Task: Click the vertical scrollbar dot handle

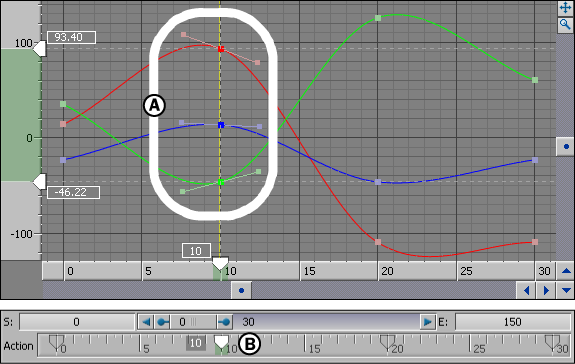Action: pyautogui.click(x=565, y=147)
